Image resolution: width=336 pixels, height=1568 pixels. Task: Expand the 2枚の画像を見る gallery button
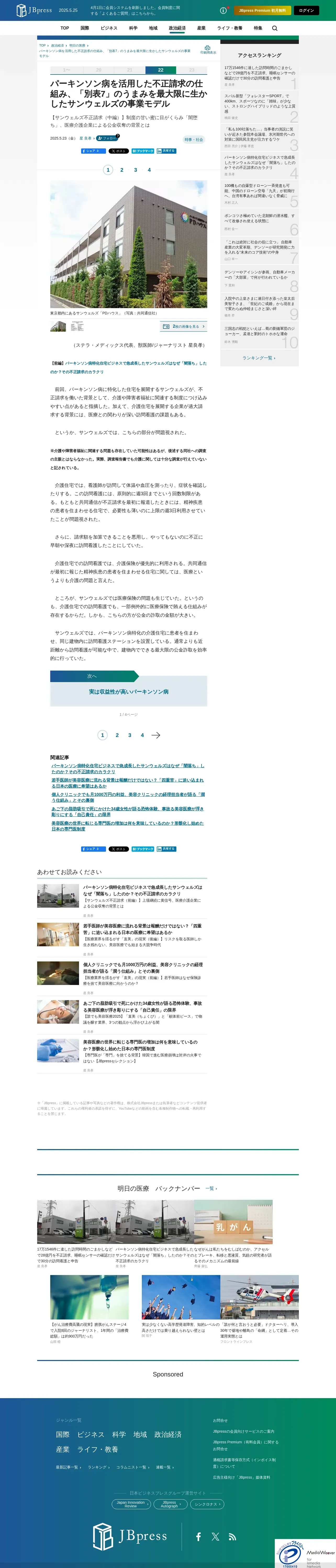point(183,326)
